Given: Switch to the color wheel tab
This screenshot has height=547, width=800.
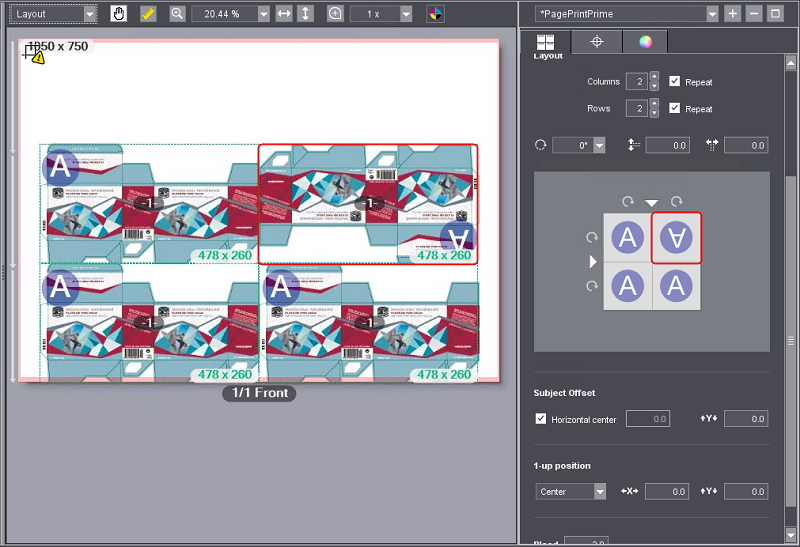Looking at the screenshot, I should (645, 42).
